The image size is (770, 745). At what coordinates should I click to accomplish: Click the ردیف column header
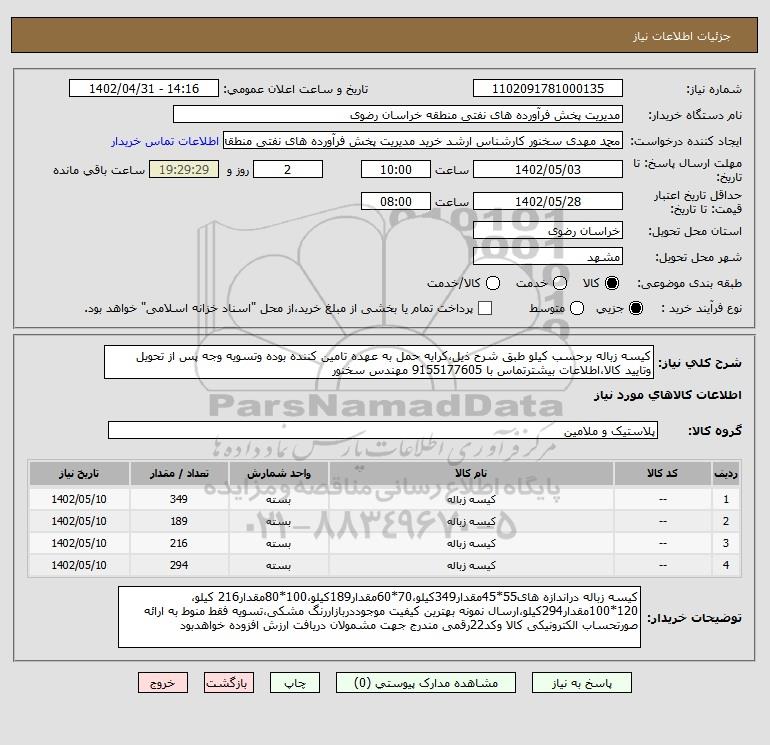[x=726, y=473]
